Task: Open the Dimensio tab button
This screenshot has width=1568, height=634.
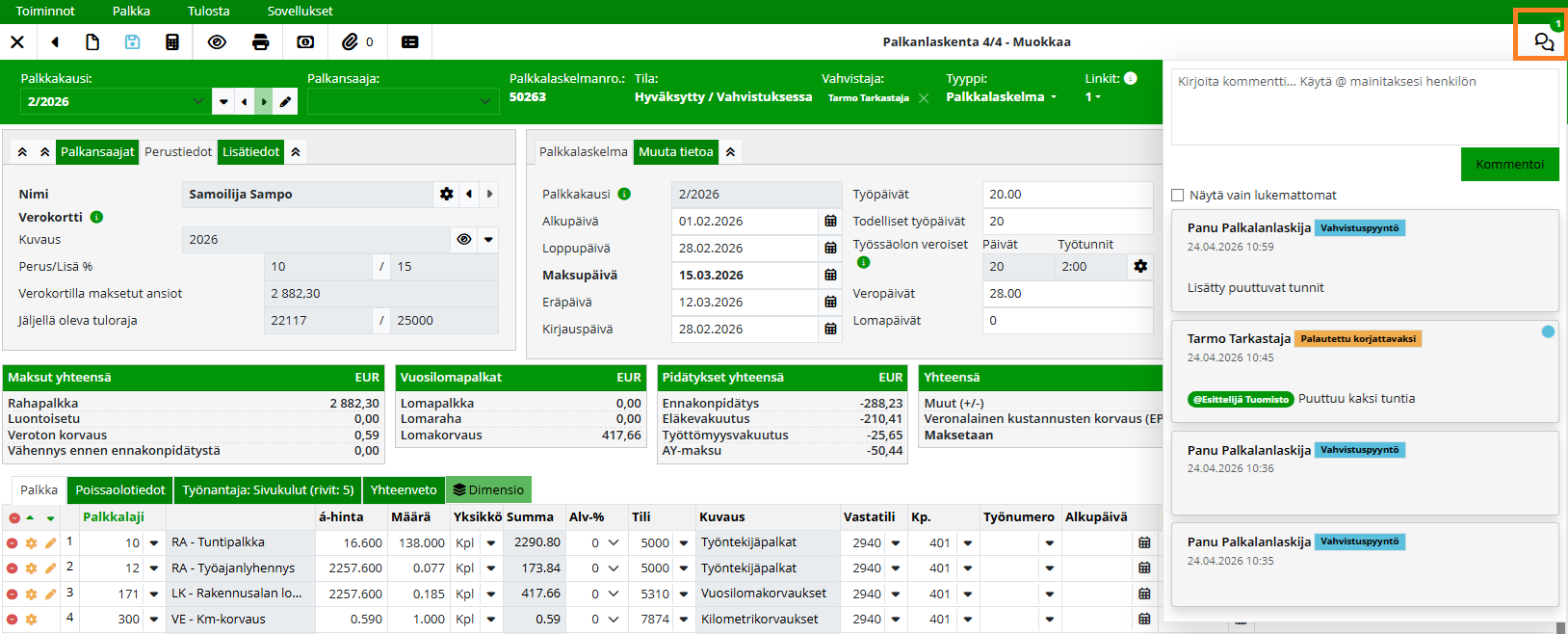Action: 488,489
